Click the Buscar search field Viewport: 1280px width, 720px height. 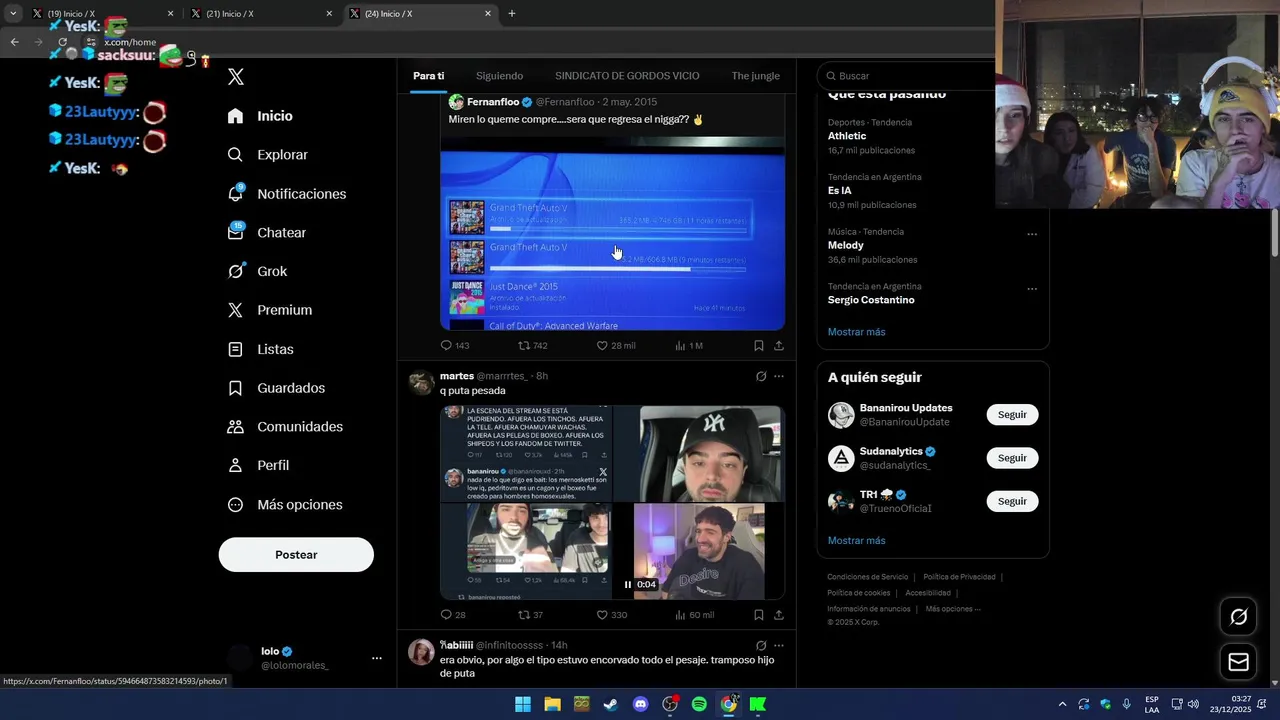click(905, 76)
